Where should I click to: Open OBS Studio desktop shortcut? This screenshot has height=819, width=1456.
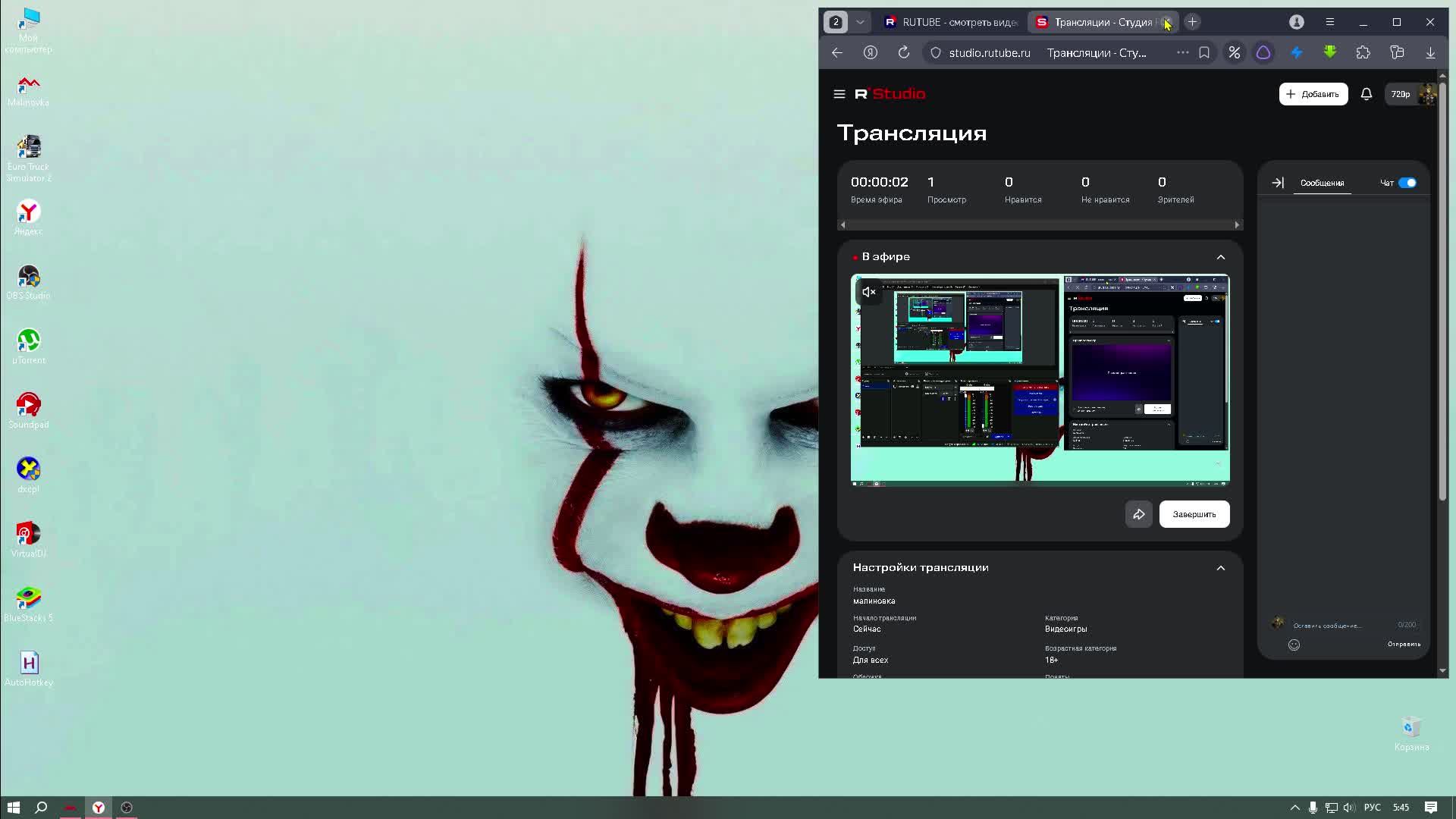tap(29, 282)
